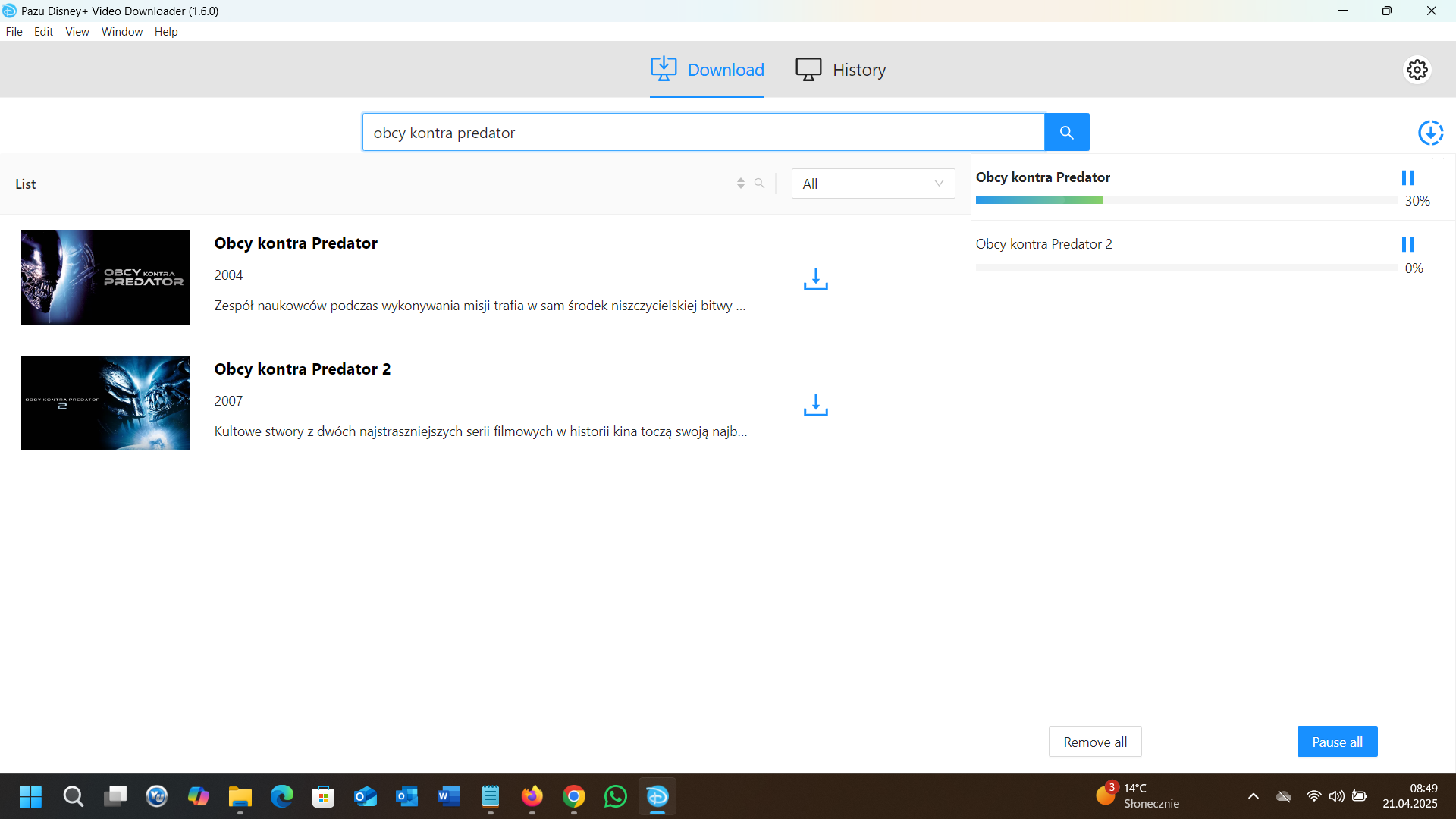The width and height of the screenshot is (1456, 819).
Task: Open the Windows Start menu
Action: (31, 797)
